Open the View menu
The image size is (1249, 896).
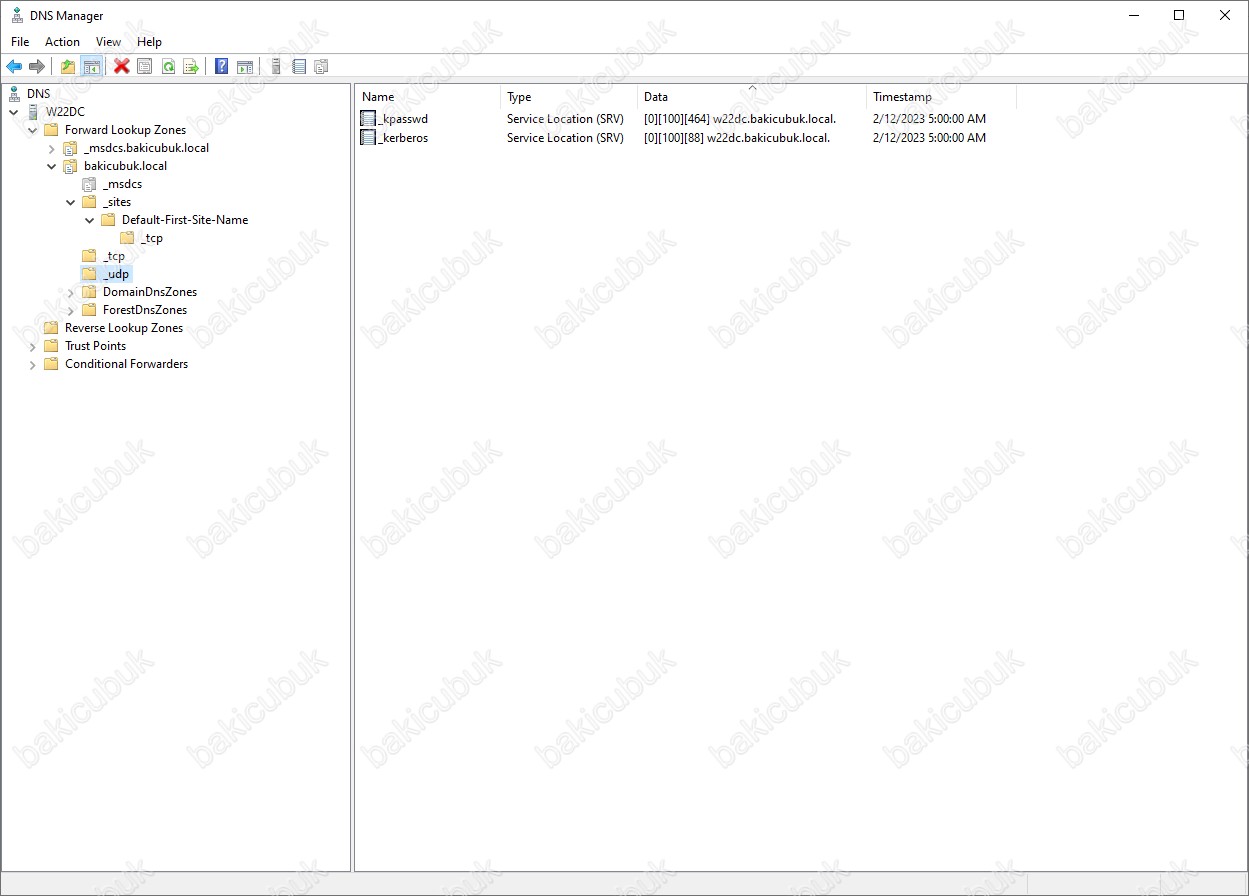click(108, 42)
